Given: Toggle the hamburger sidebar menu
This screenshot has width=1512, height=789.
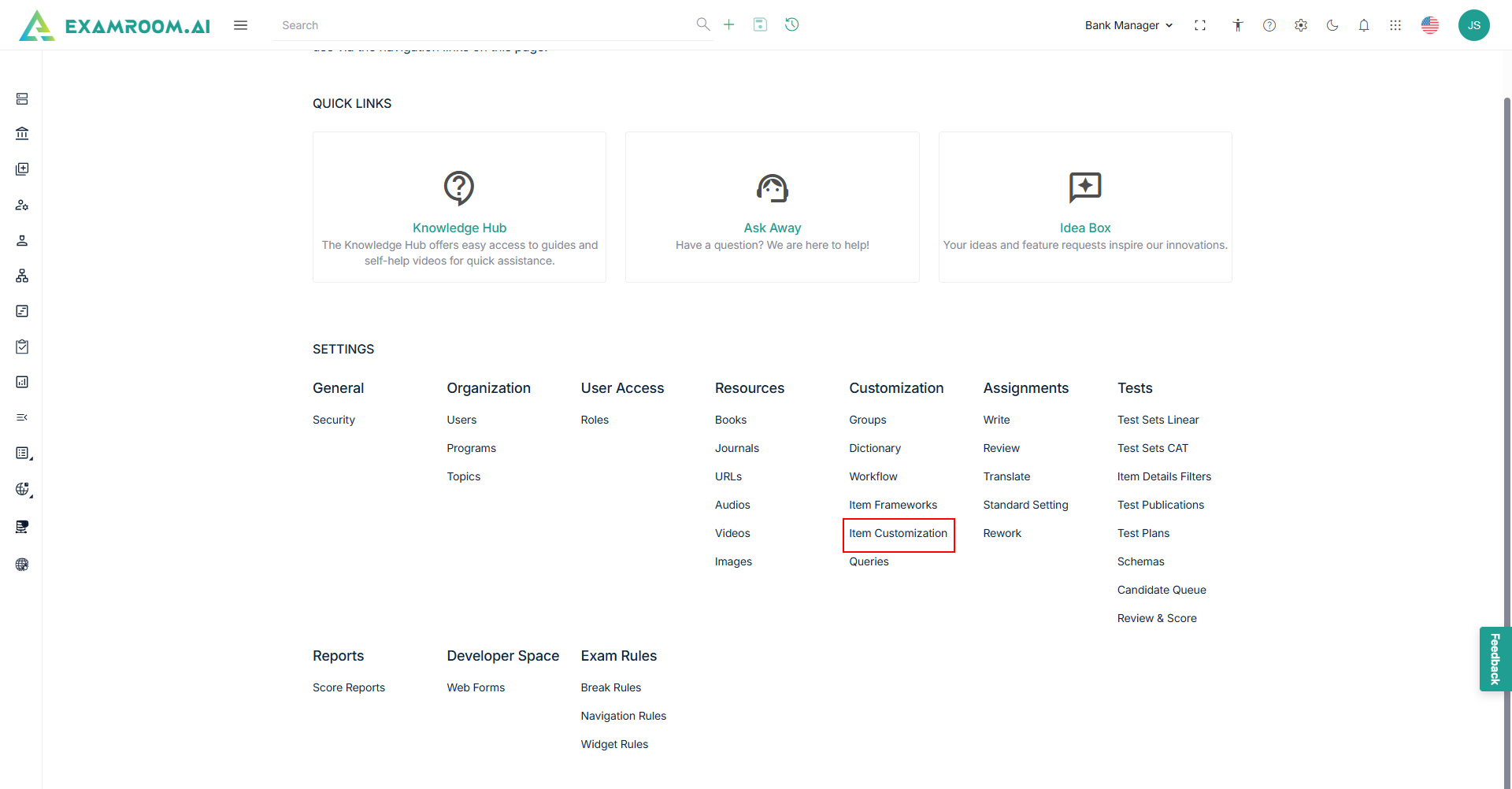Looking at the screenshot, I should [240, 25].
